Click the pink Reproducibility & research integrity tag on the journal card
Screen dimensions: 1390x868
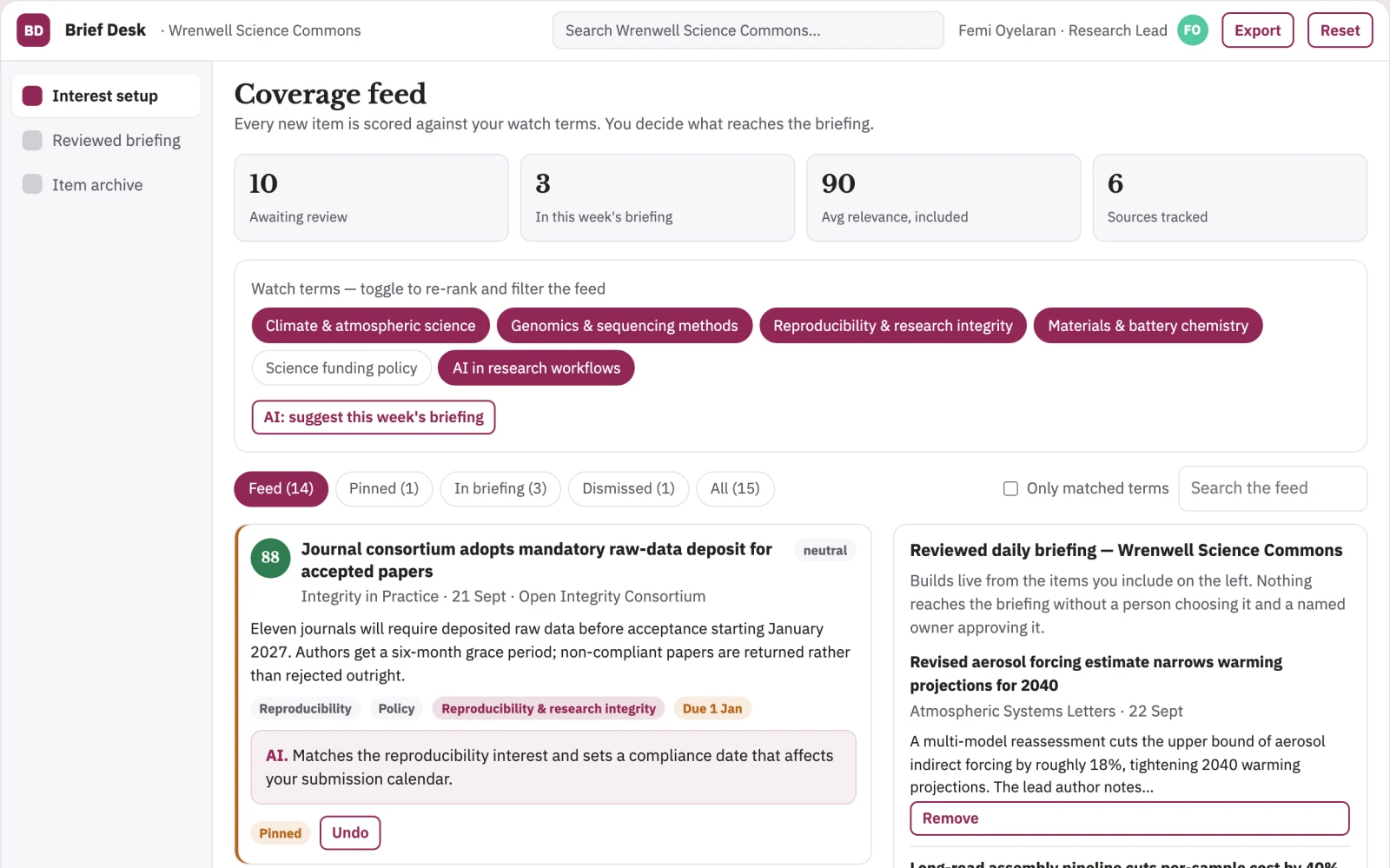click(x=548, y=709)
